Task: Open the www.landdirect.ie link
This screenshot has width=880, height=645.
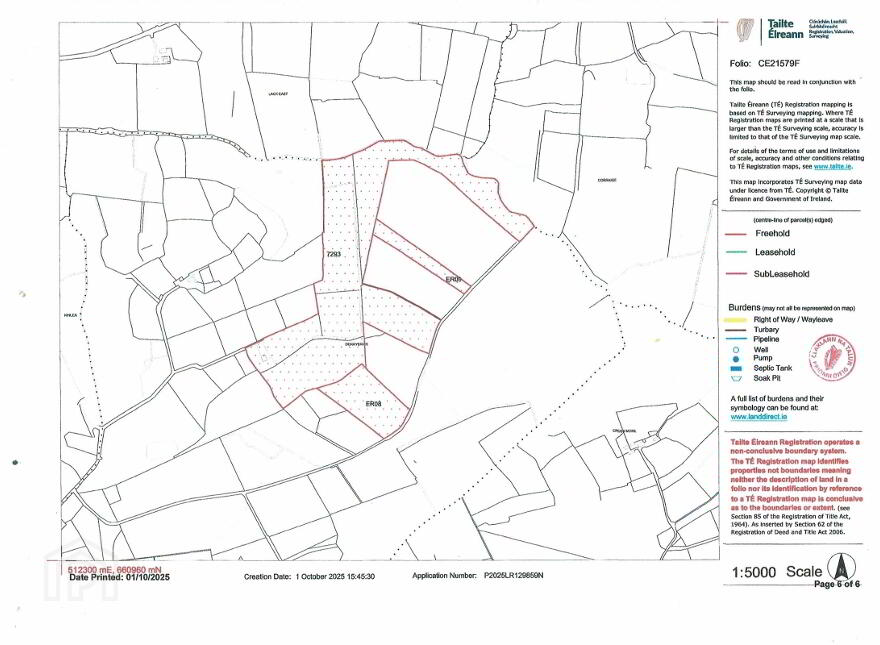Action: click(758, 417)
